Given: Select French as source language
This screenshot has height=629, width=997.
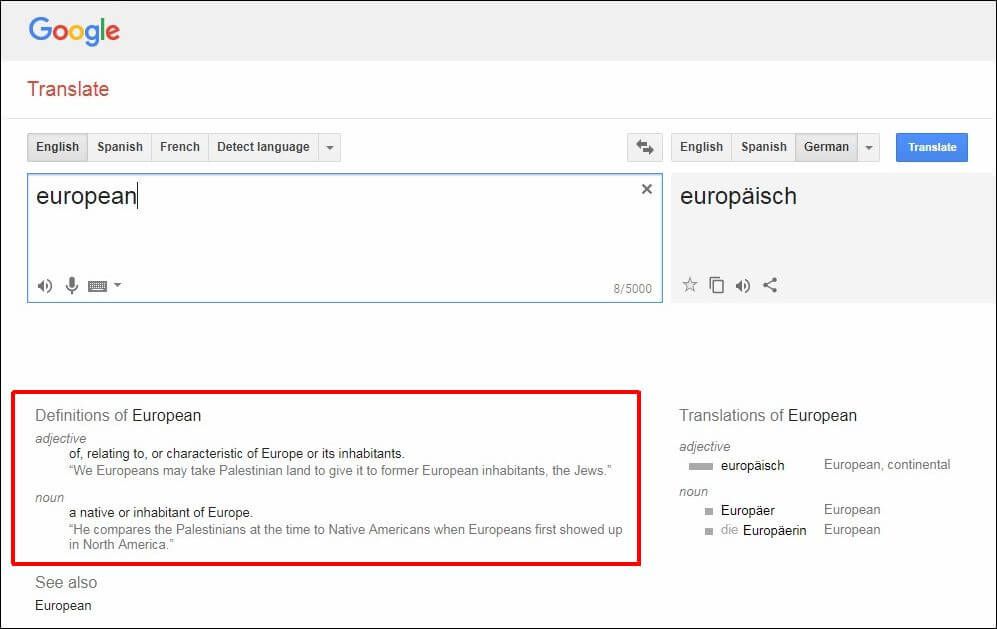Looking at the screenshot, I should click(180, 147).
